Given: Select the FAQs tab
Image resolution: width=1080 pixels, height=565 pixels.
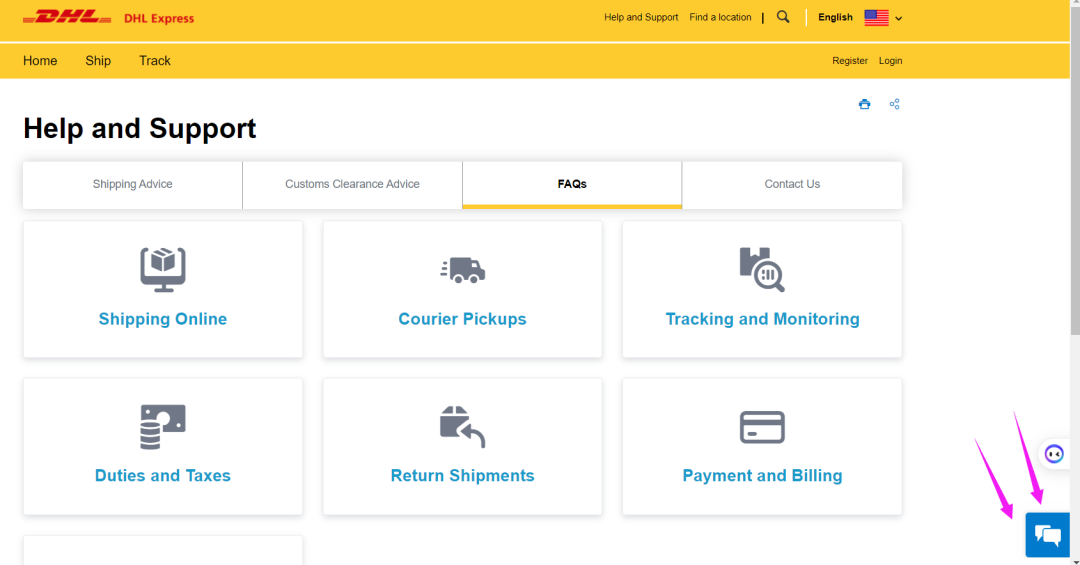Looking at the screenshot, I should (x=572, y=185).
